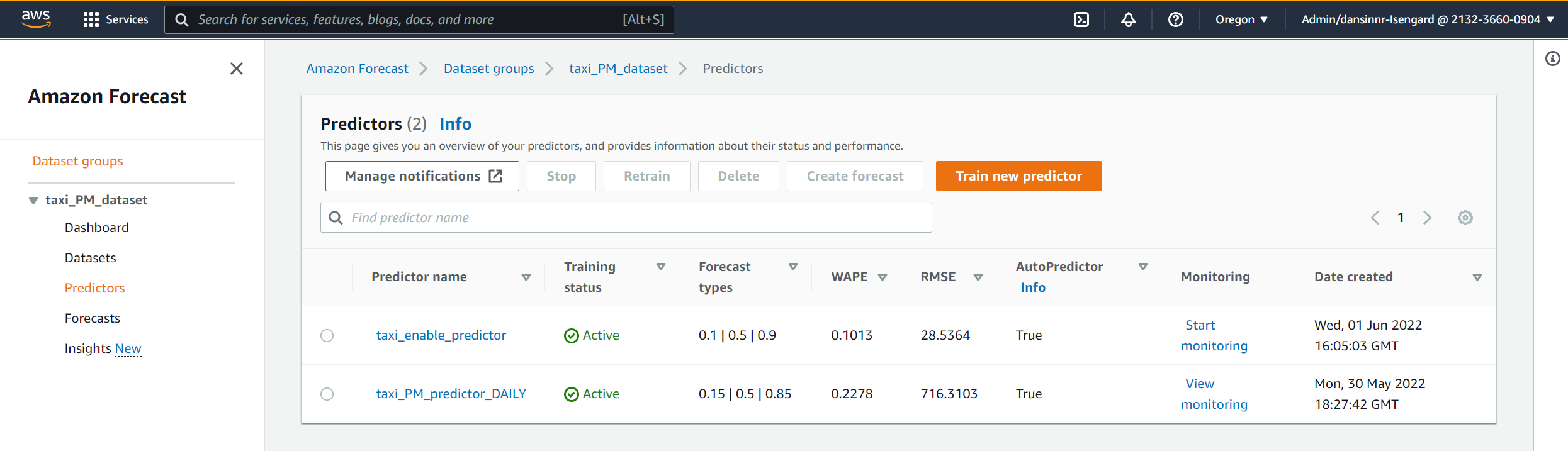Open AWS CloudShell terminal icon
Image resolution: width=1568 pixels, height=451 pixels.
pyautogui.click(x=1081, y=19)
